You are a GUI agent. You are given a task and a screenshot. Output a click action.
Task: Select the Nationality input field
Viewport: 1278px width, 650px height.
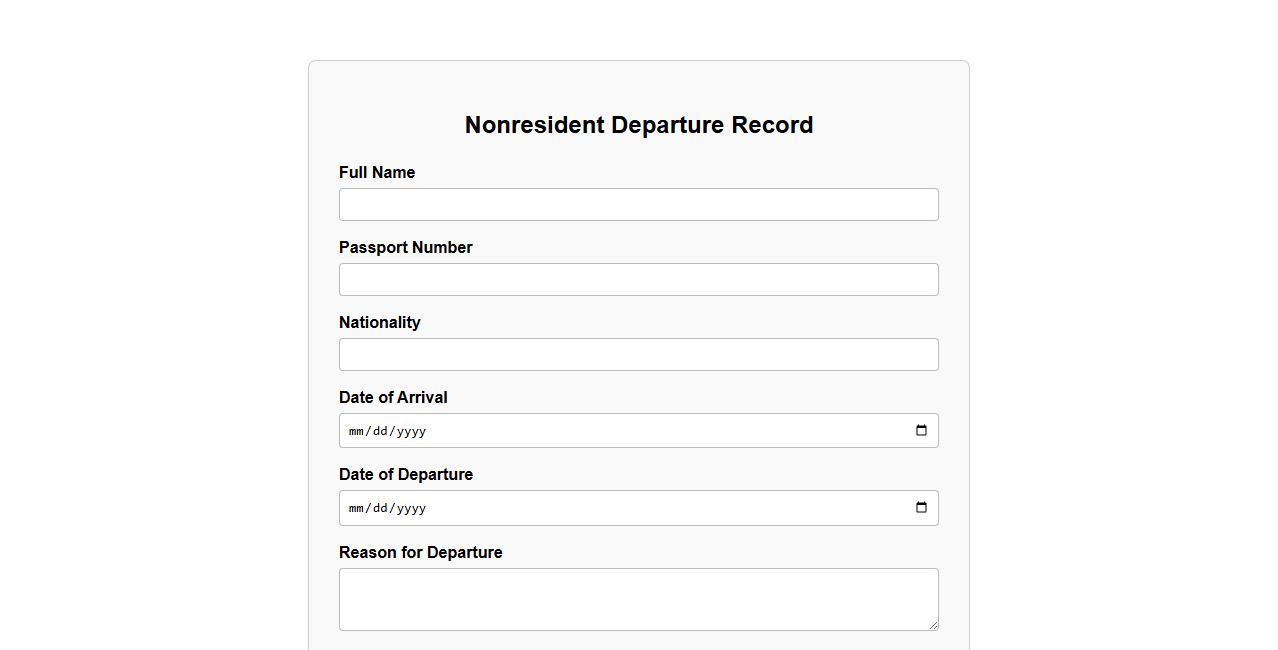[638, 355]
